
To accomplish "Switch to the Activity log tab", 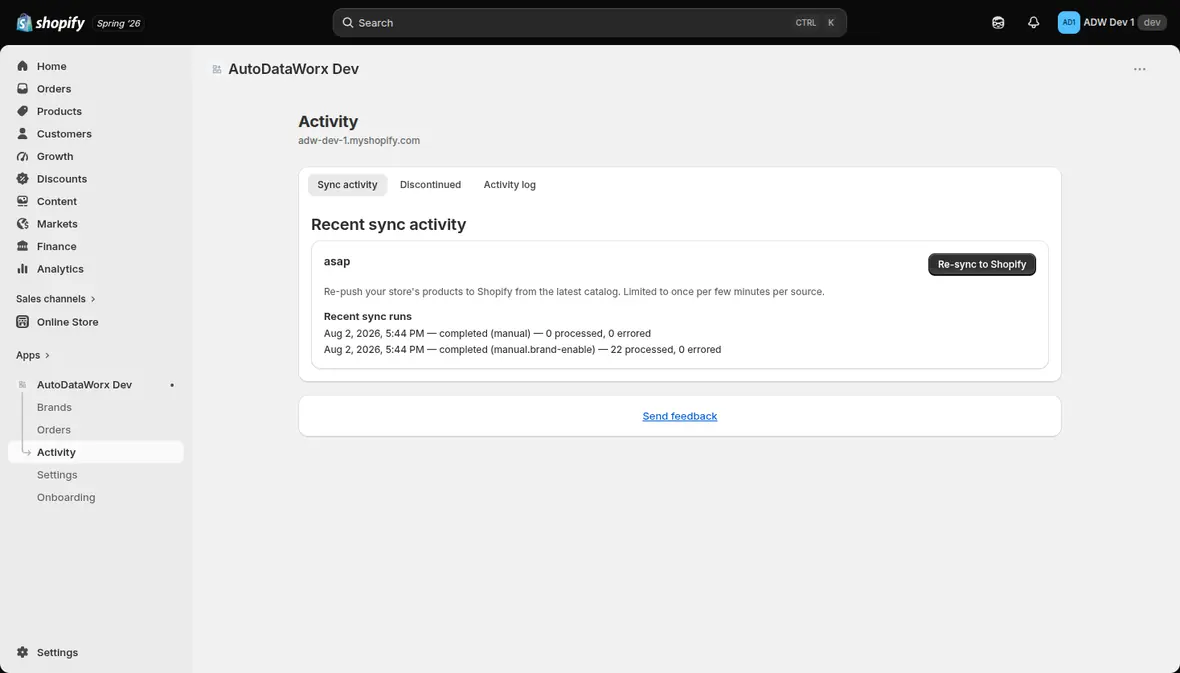I will (x=509, y=184).
